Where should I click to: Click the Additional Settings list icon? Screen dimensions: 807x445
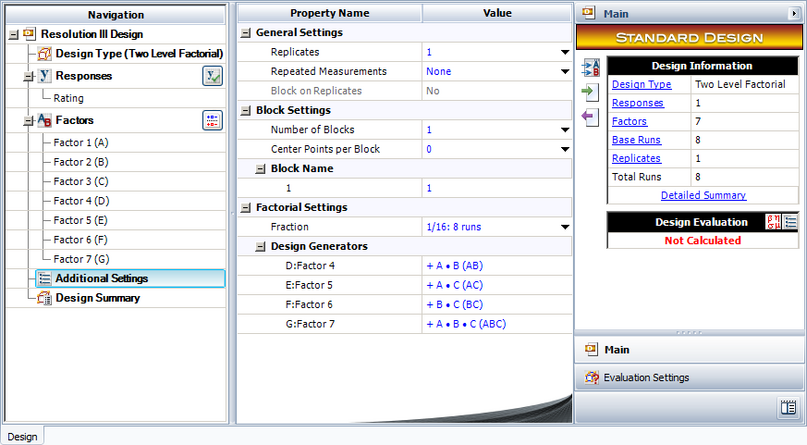pyautogui.click(x=45, y=278)
